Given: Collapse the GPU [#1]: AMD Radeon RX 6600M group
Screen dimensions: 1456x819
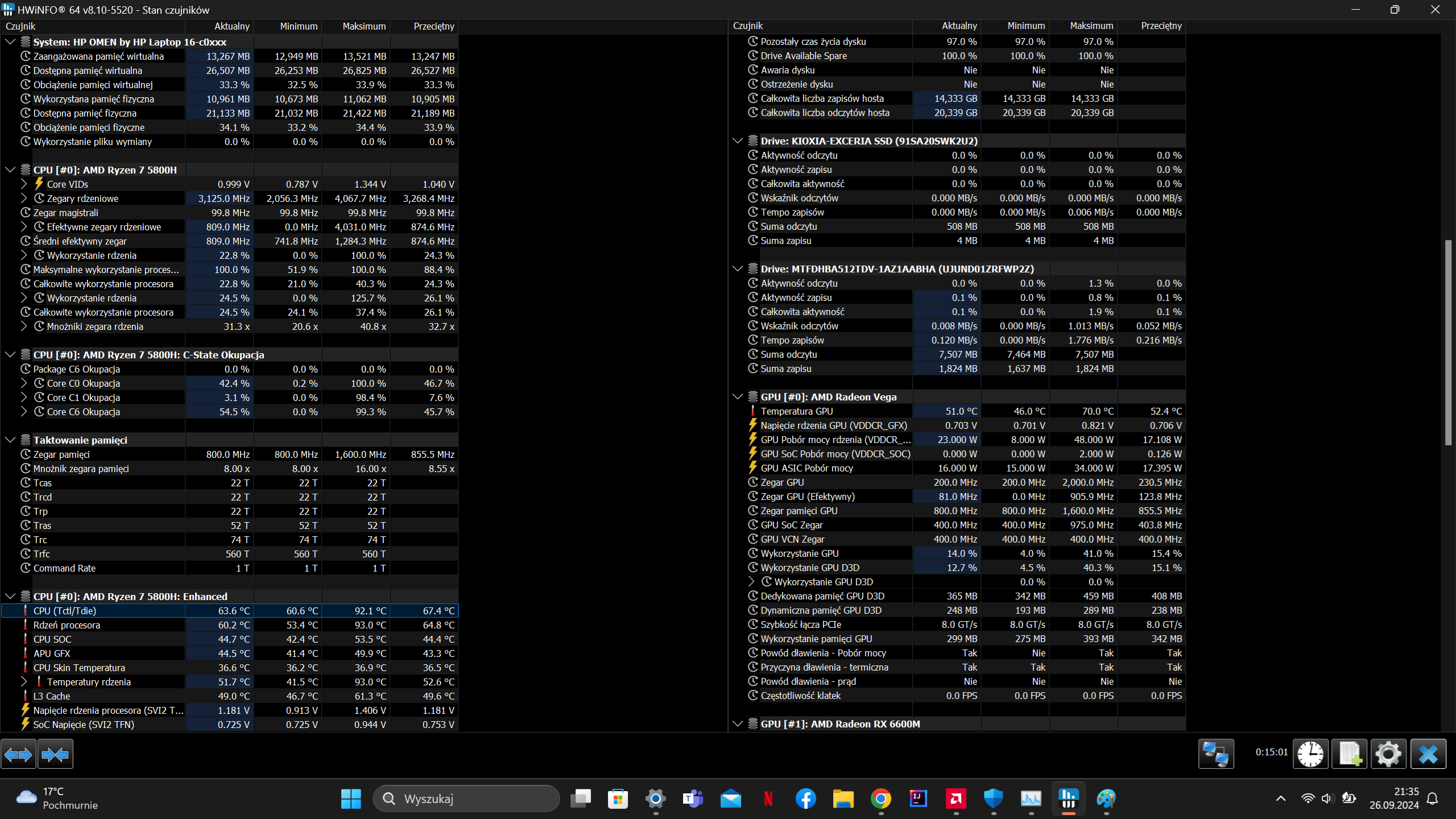Looking at the screenshot, I should pos(738,723).
